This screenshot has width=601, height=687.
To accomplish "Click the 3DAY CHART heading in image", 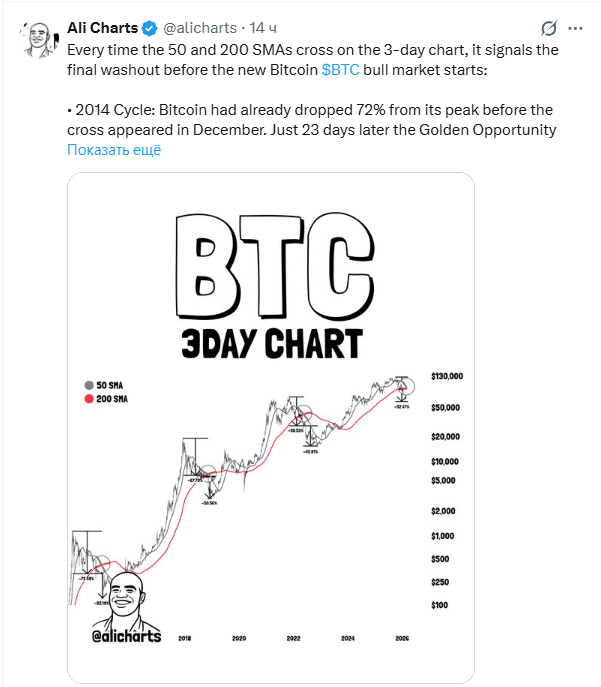I will pos(270,343).
